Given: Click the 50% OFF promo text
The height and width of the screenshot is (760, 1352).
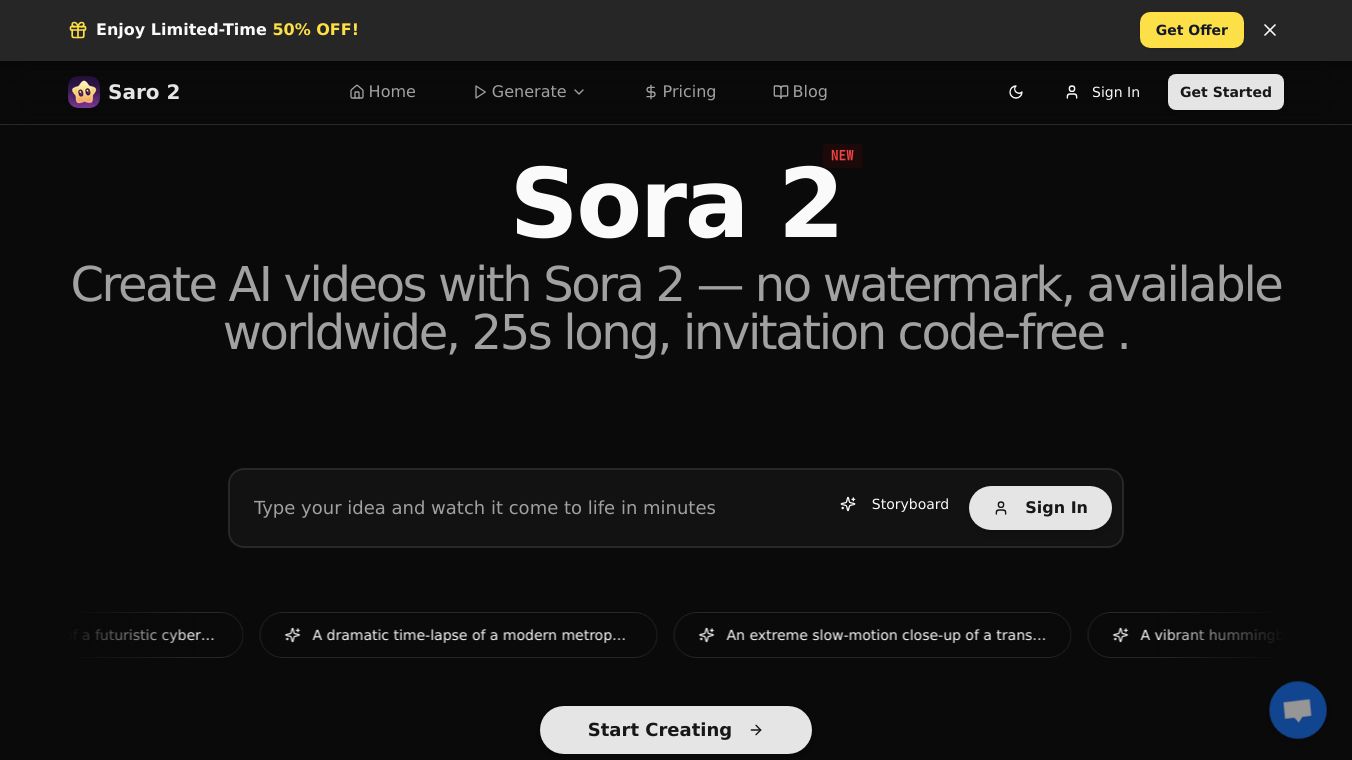Looking at the screenshot, I should (x=315, y=30).
